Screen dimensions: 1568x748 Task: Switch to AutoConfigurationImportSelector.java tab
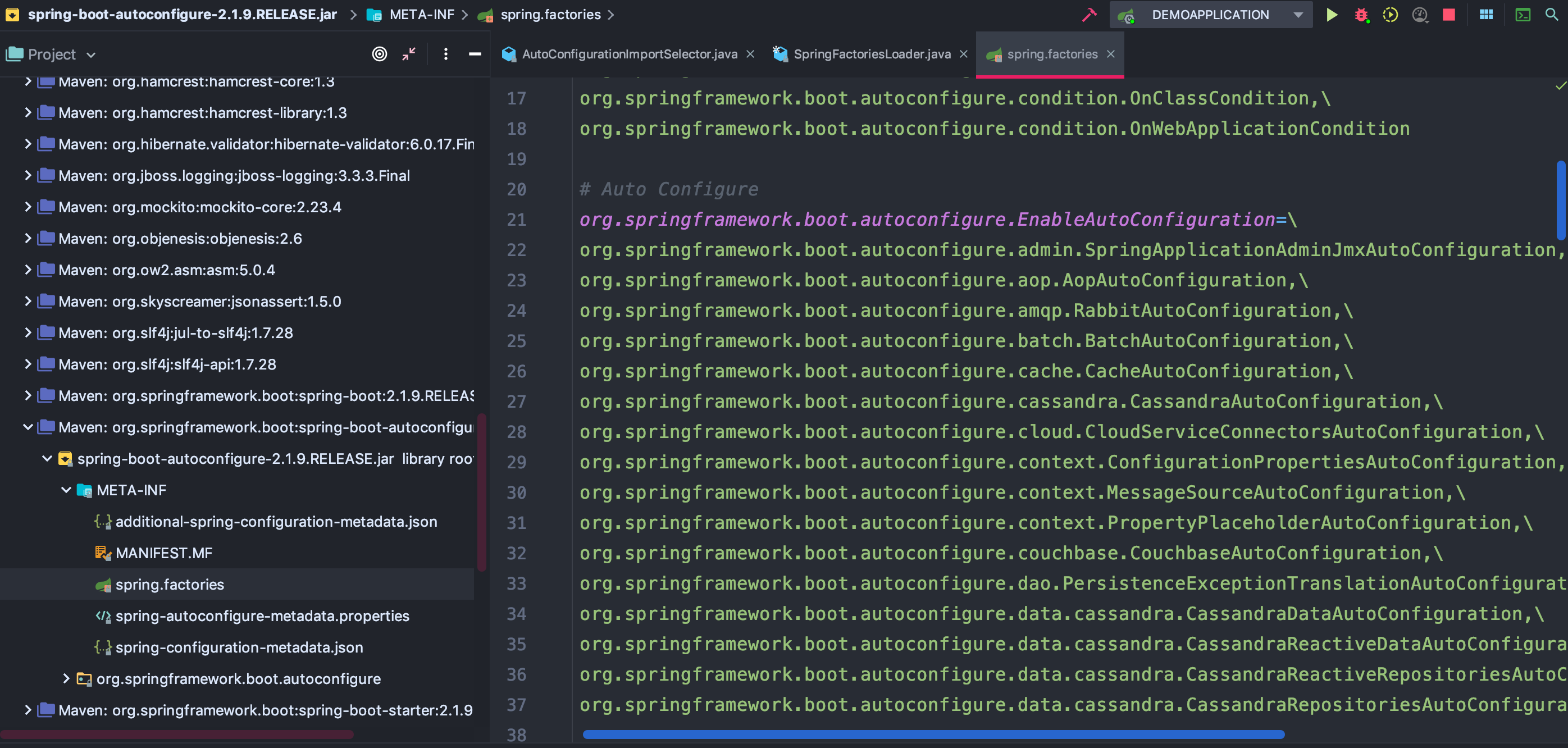pos(630,54)
